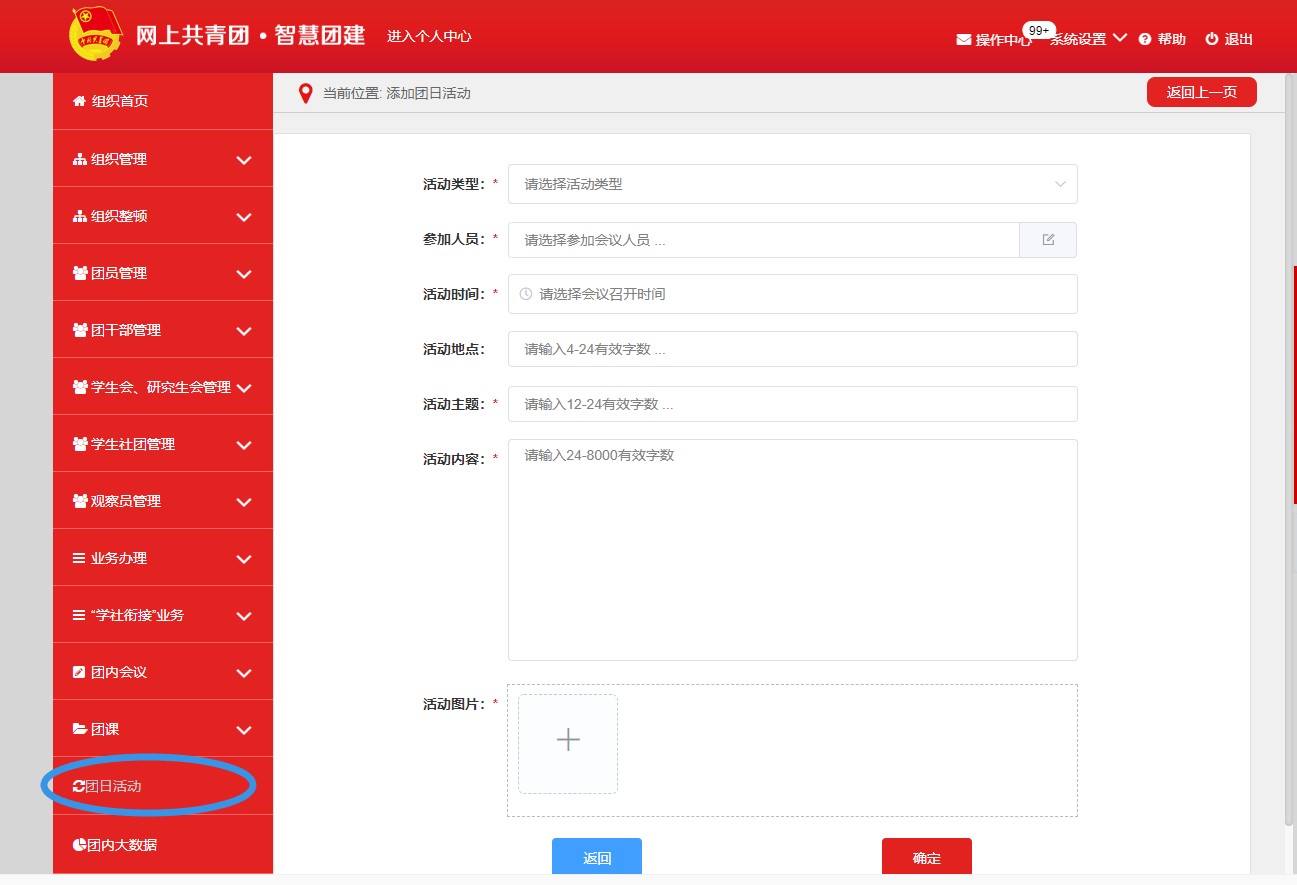
Task: Focus the 活动地点 input field
Action: (792, 349)
